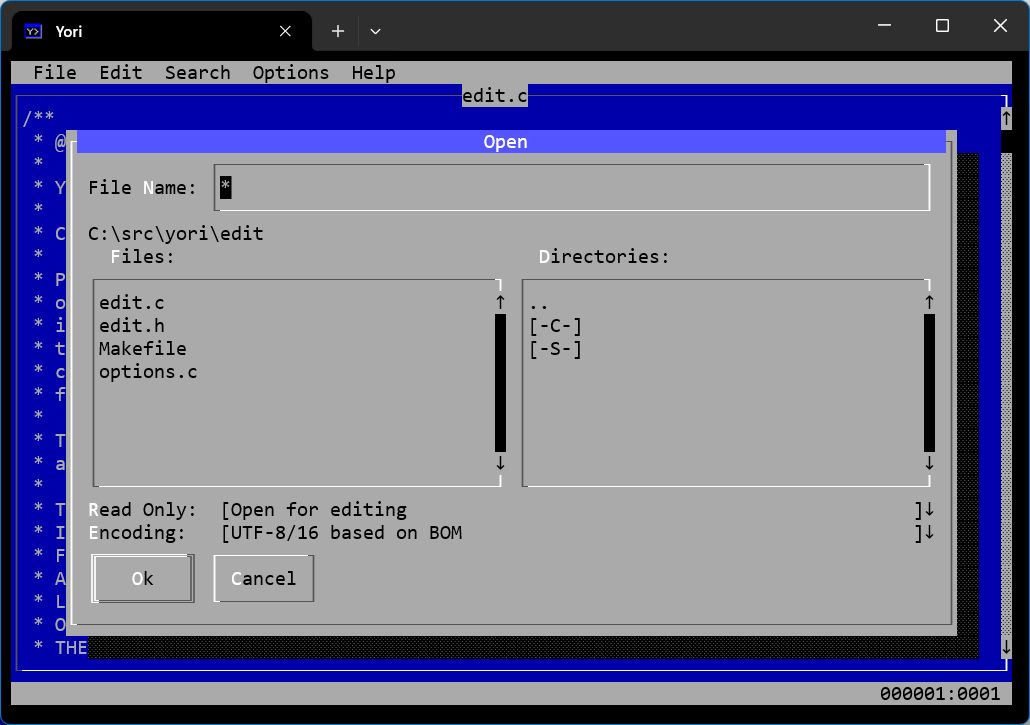Select edit.h in the Files list

click(131, 326)
